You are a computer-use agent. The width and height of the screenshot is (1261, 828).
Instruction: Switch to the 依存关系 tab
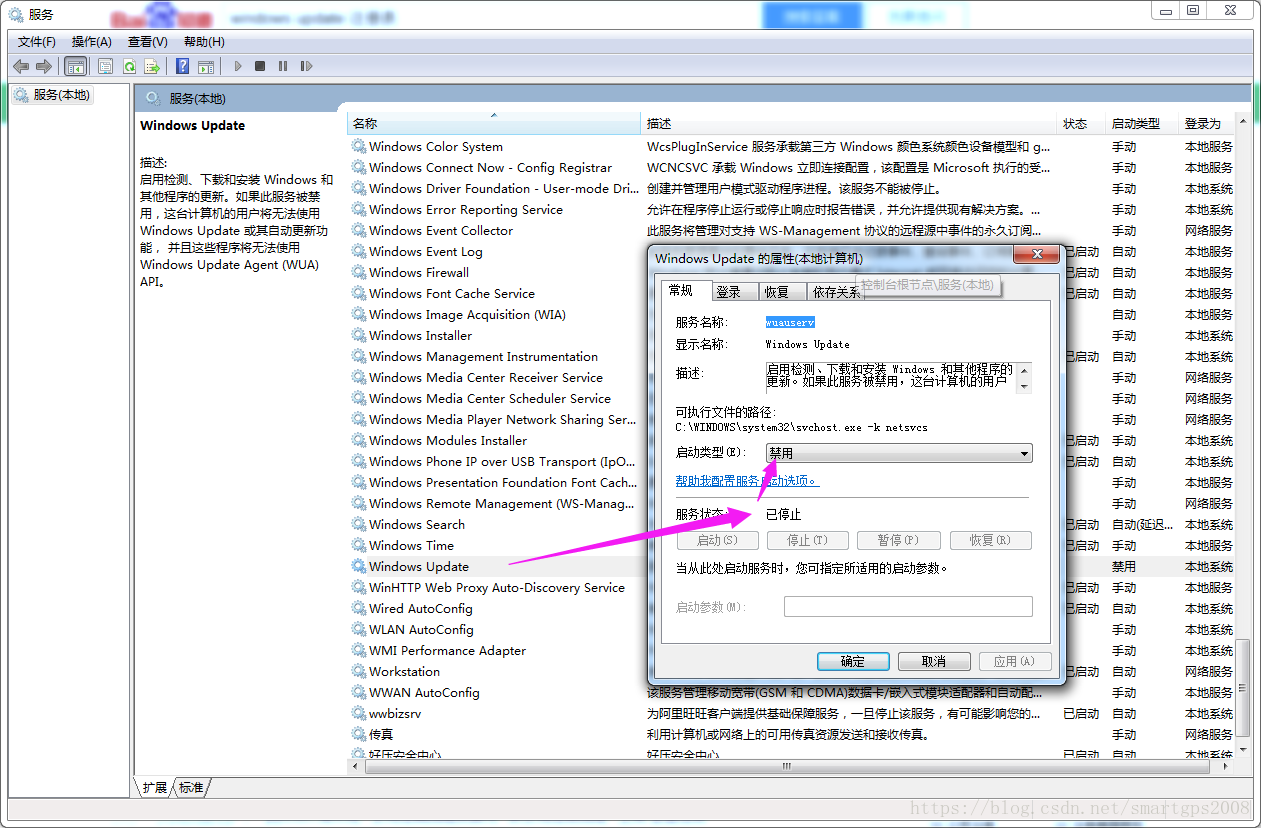pos(836,292)
